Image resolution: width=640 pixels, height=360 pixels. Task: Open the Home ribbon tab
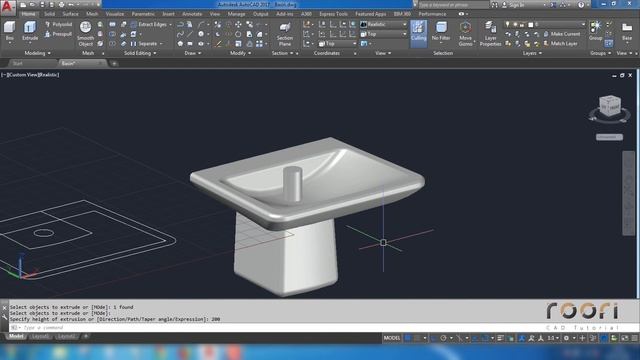tap(28, 14)
